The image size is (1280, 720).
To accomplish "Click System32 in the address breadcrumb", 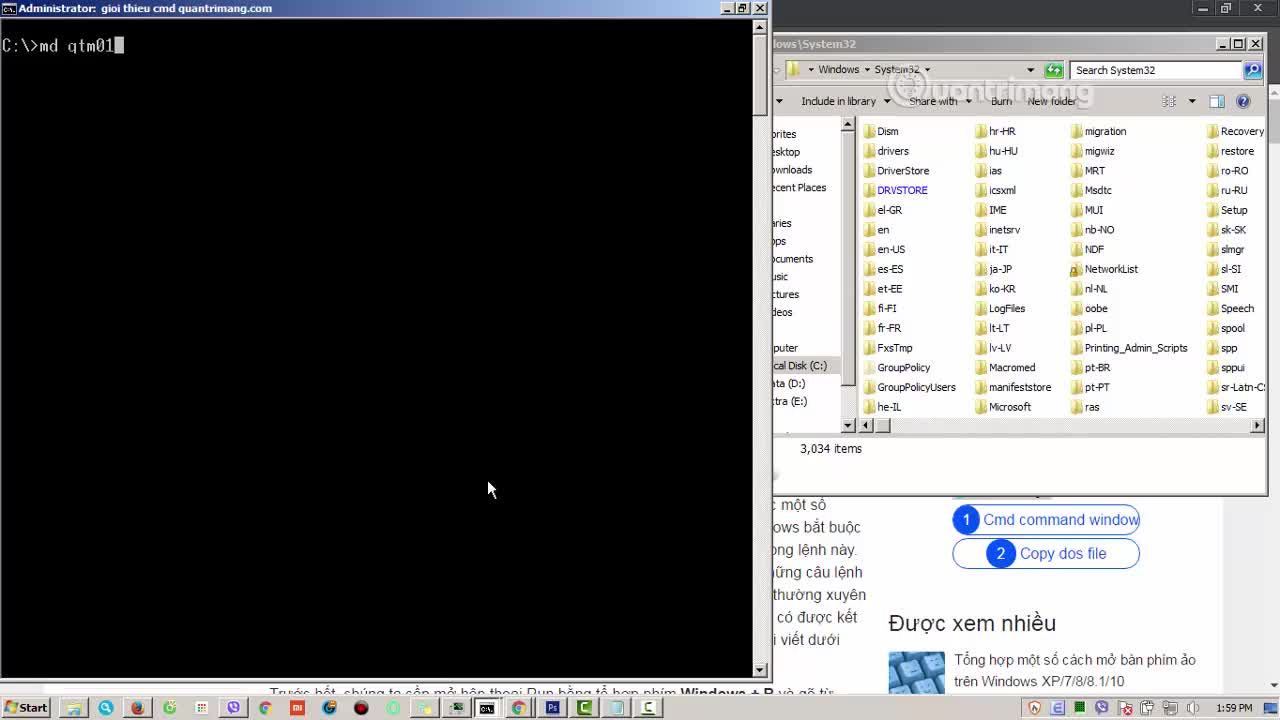I will [x=897, y=70].
